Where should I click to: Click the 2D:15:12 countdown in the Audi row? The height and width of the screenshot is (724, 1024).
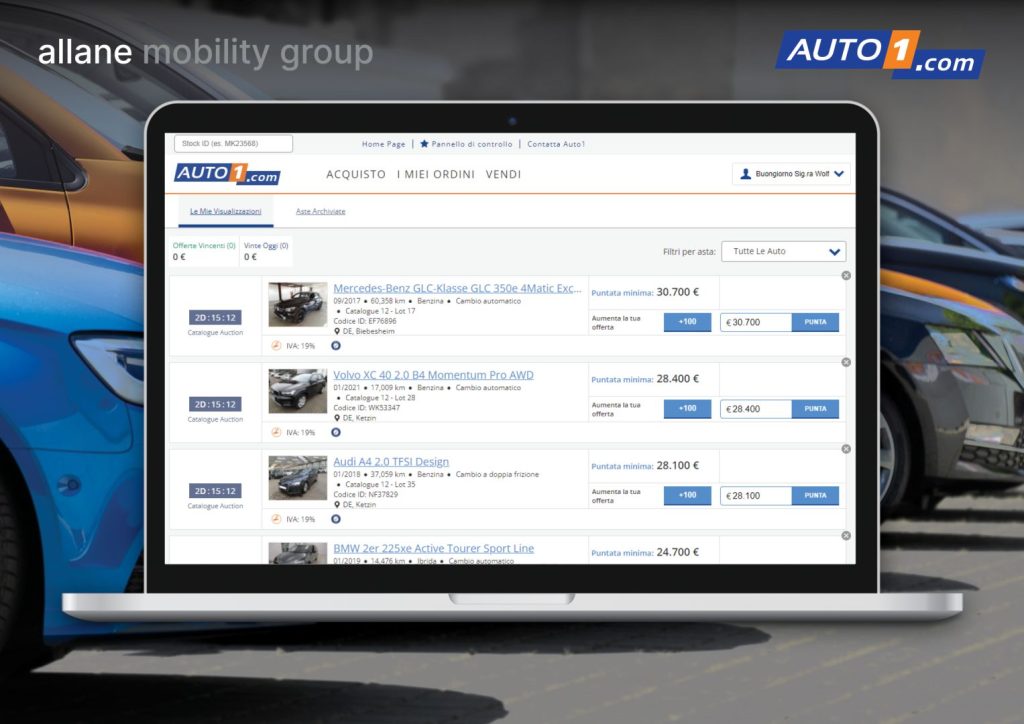click(x=215, y=491)
